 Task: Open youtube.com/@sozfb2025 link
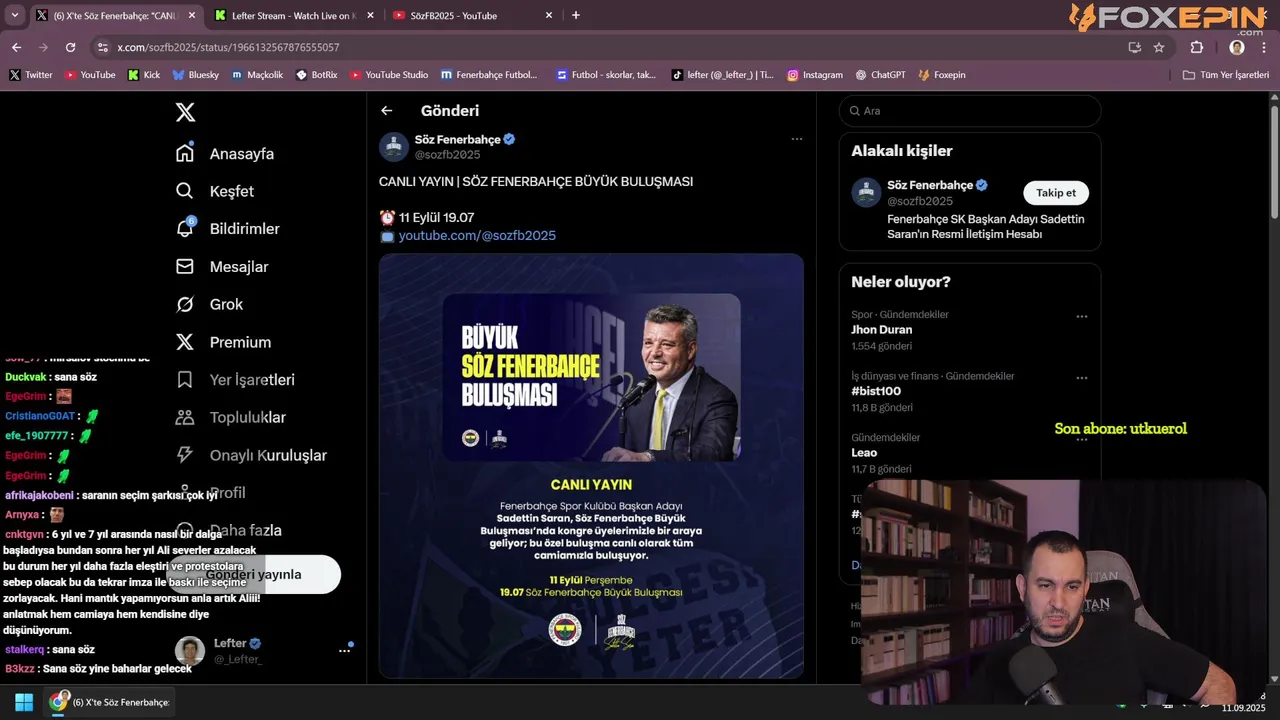tap(477, 236)
